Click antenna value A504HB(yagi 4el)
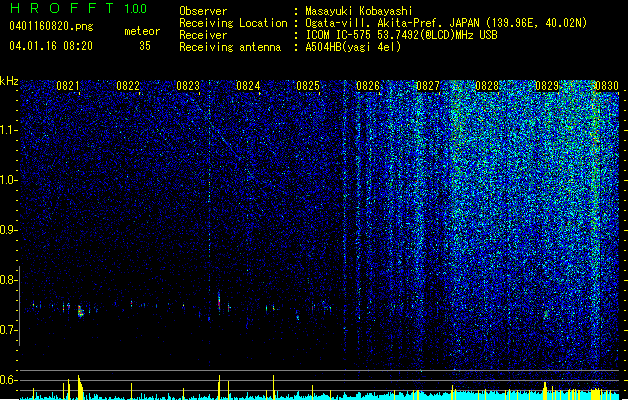Screen dimensions: 629x400 353,47
